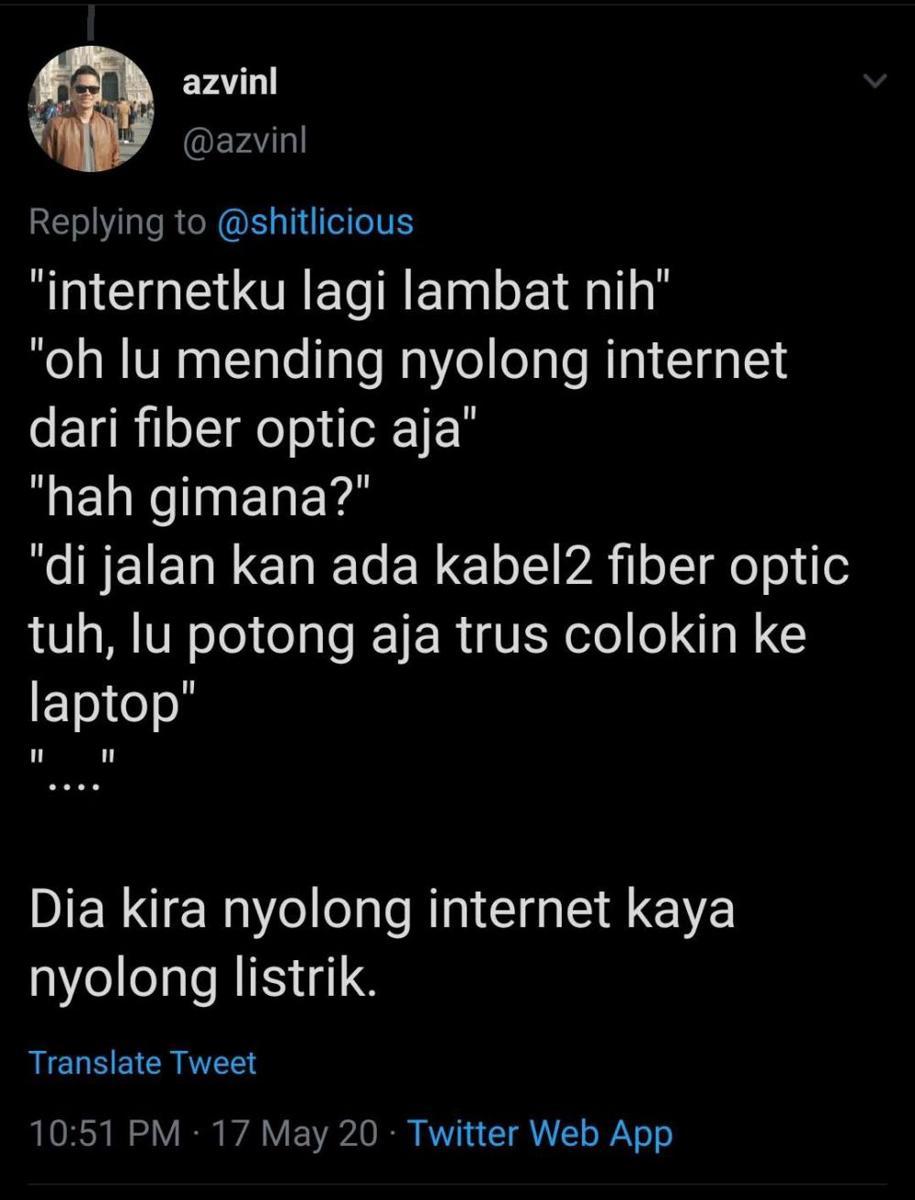Click the display name azvinl

(230, 83)
